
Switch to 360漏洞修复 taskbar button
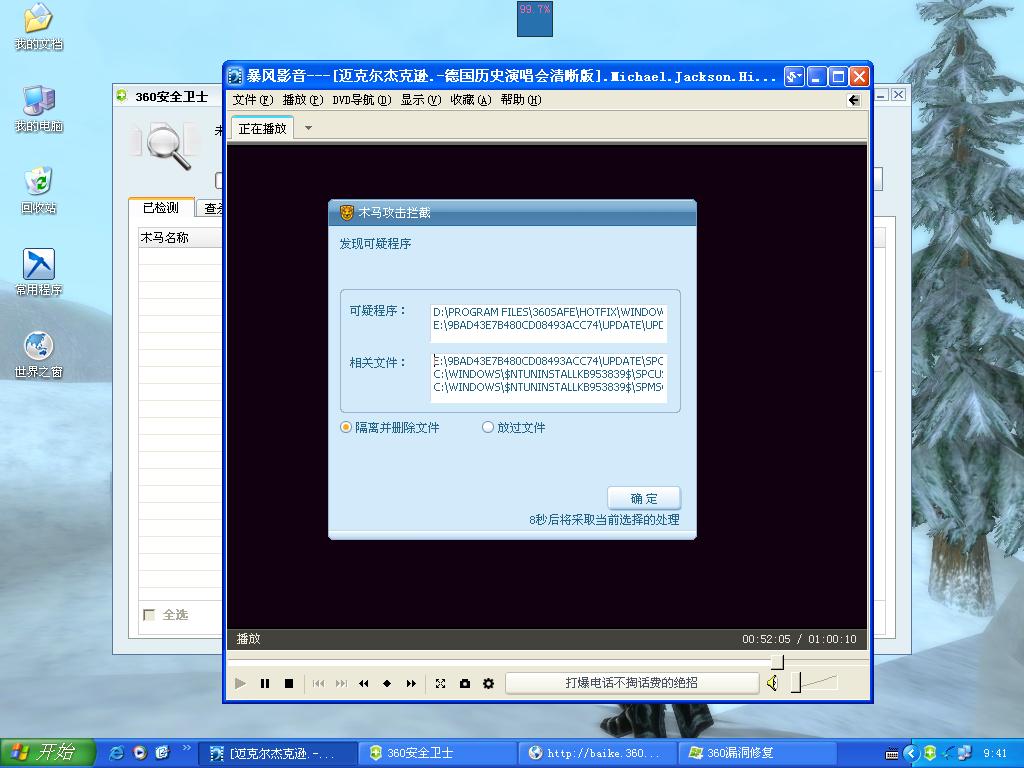[x=758, y=754]
